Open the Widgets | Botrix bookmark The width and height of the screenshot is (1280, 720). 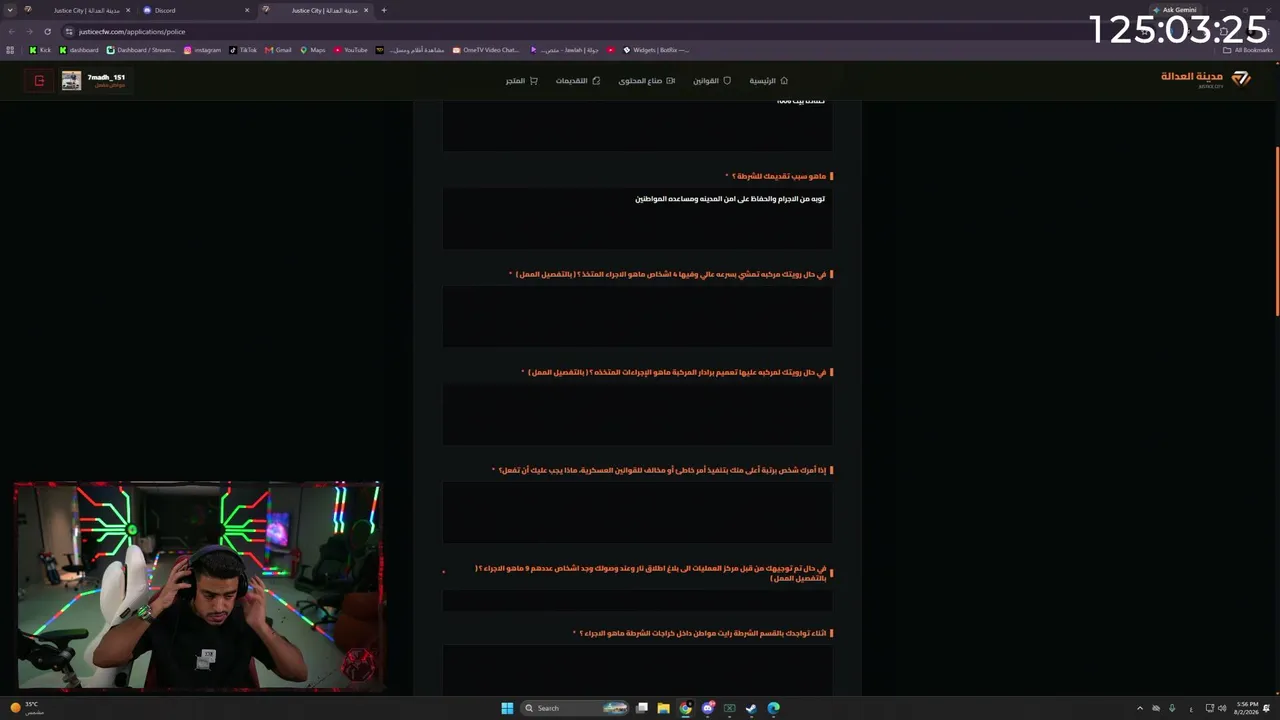(656, 50)
